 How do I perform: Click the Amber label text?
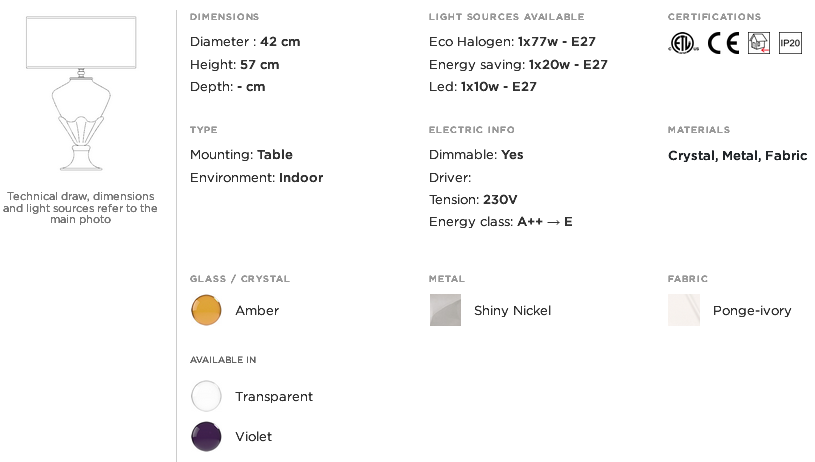257,311
